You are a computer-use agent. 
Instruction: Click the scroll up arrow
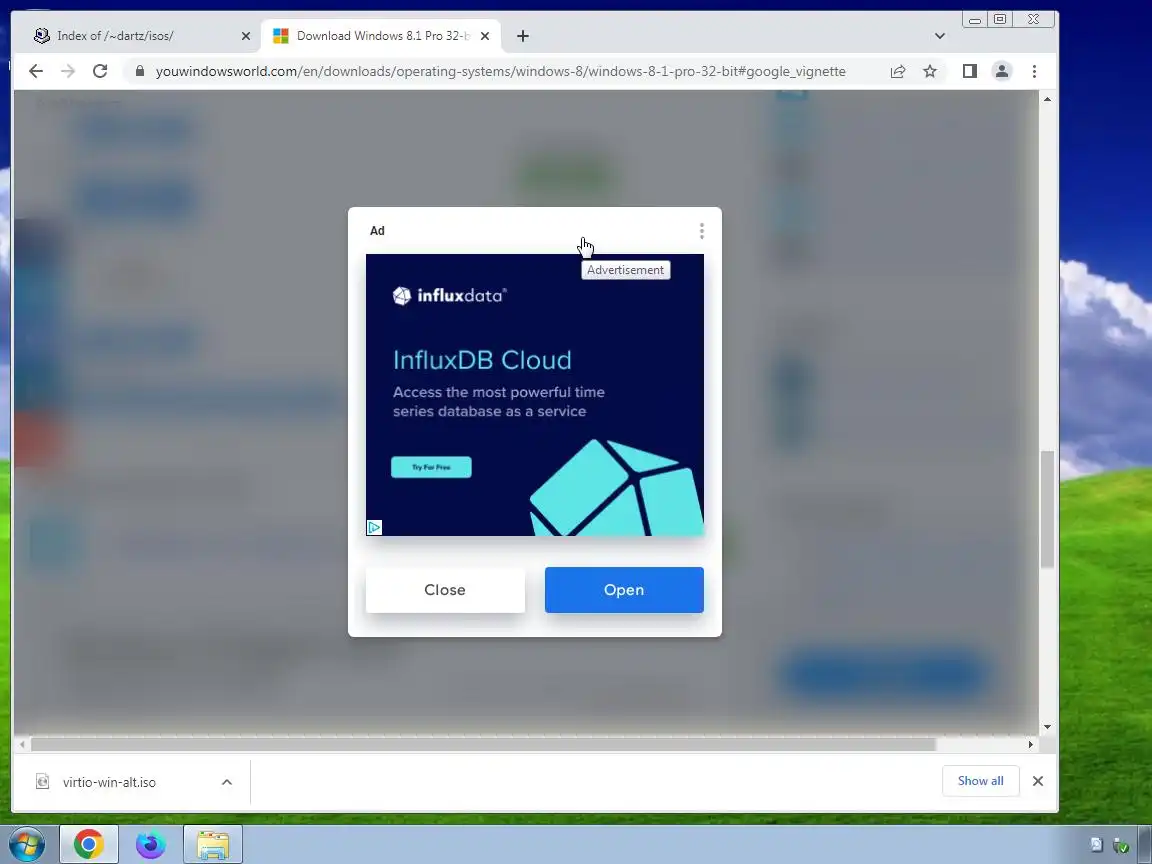pos(1047,99)
